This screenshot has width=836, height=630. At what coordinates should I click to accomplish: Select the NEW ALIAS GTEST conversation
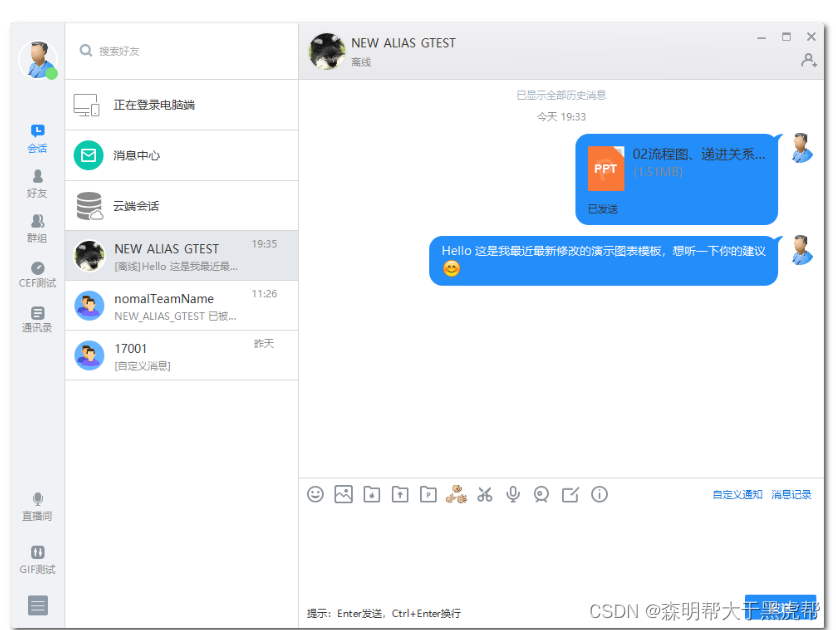(181, 256)
